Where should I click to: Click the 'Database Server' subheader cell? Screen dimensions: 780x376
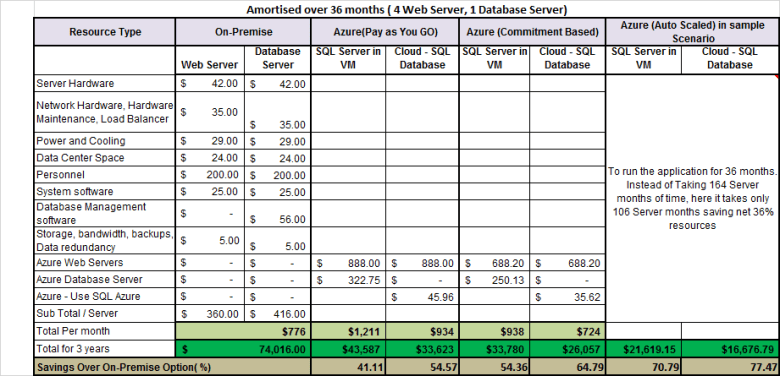(x=278, y=60)
